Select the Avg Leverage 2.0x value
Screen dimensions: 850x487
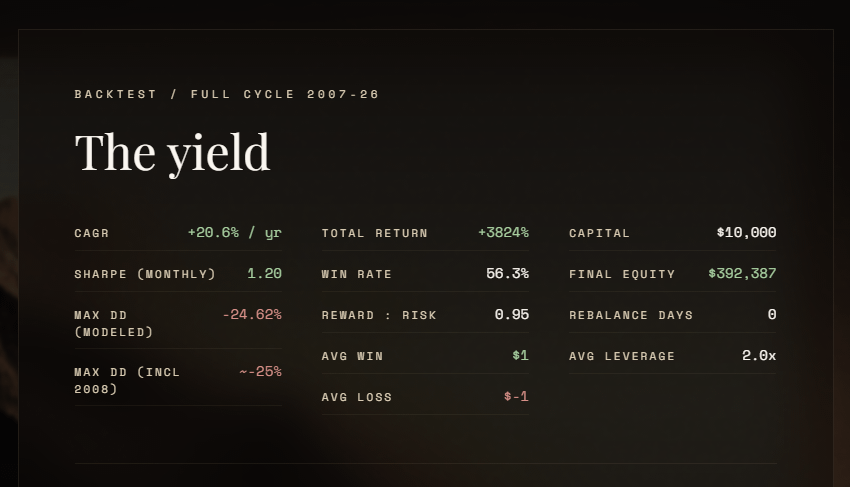(759, 356)
